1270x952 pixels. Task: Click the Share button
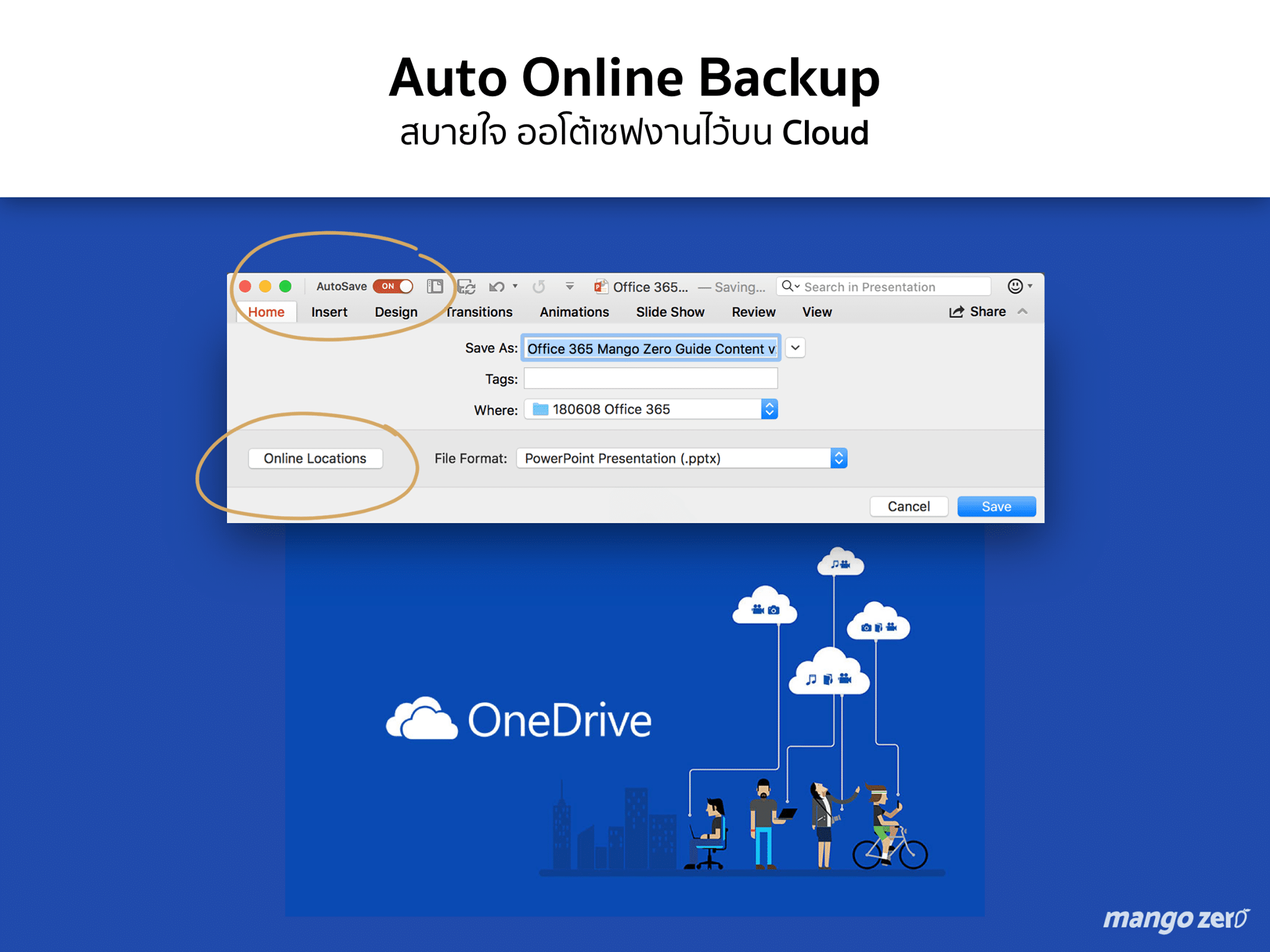coord(977,312)
